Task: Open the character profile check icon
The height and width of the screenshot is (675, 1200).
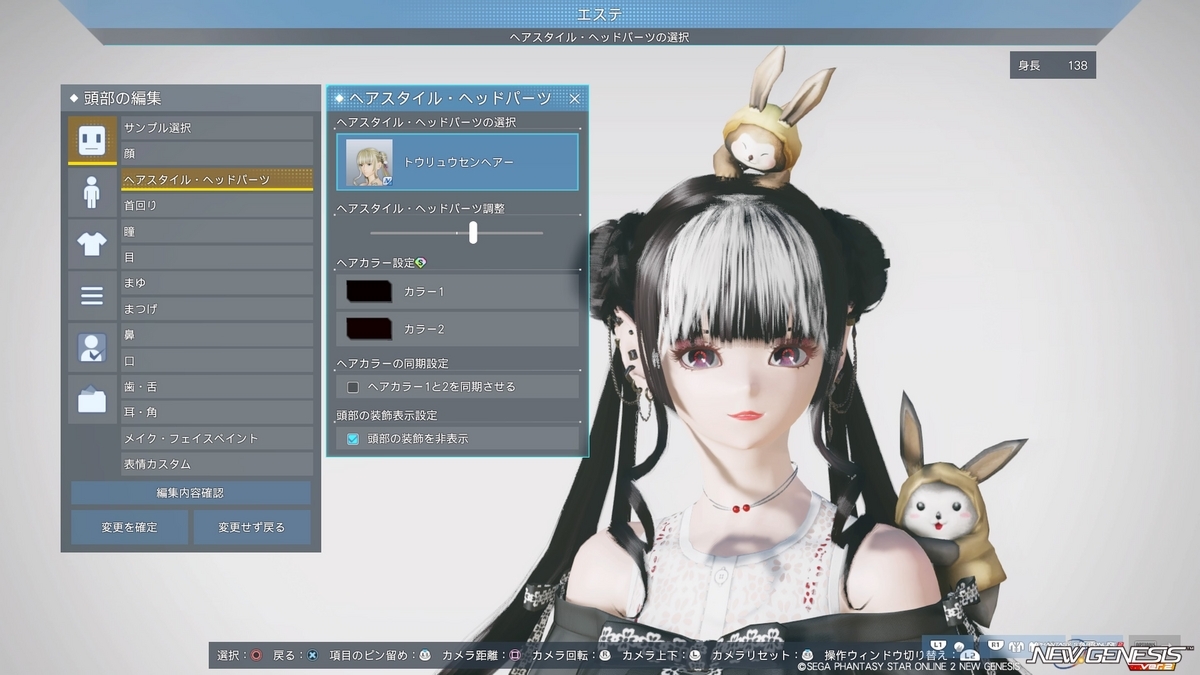Action: pyautogui.click(x=92, y=347)
